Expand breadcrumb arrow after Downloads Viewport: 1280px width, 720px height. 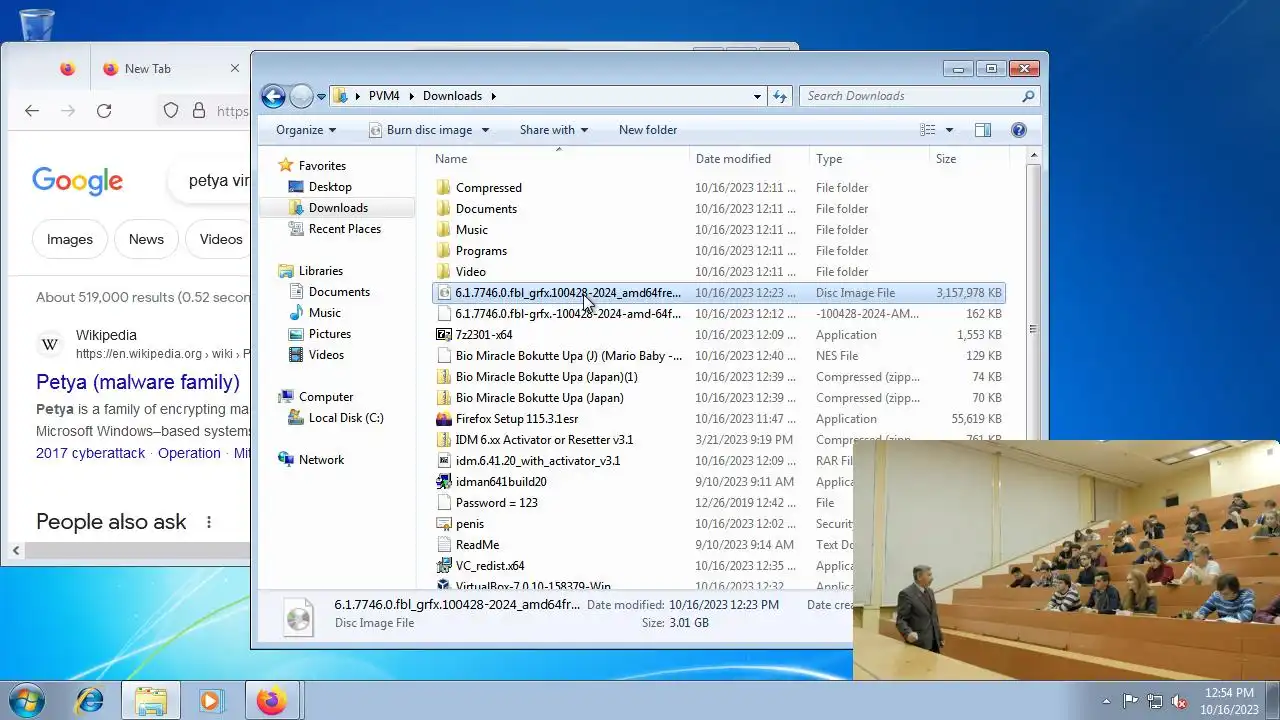(x=493, y=96)
